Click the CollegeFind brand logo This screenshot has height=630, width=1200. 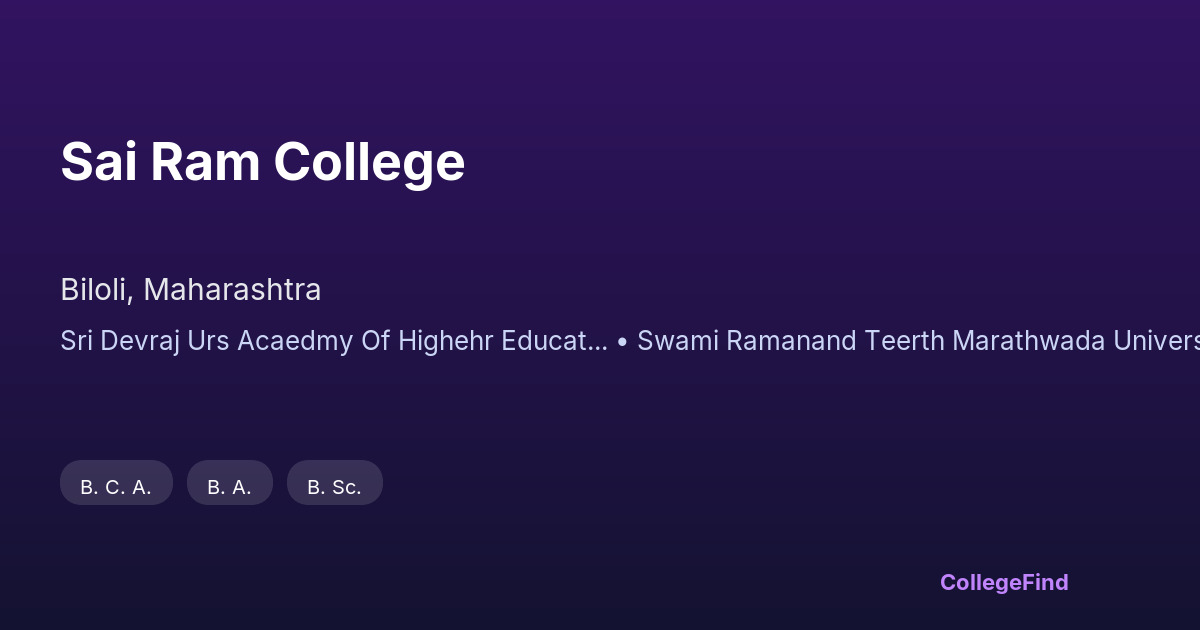[x=1003, y=582]
